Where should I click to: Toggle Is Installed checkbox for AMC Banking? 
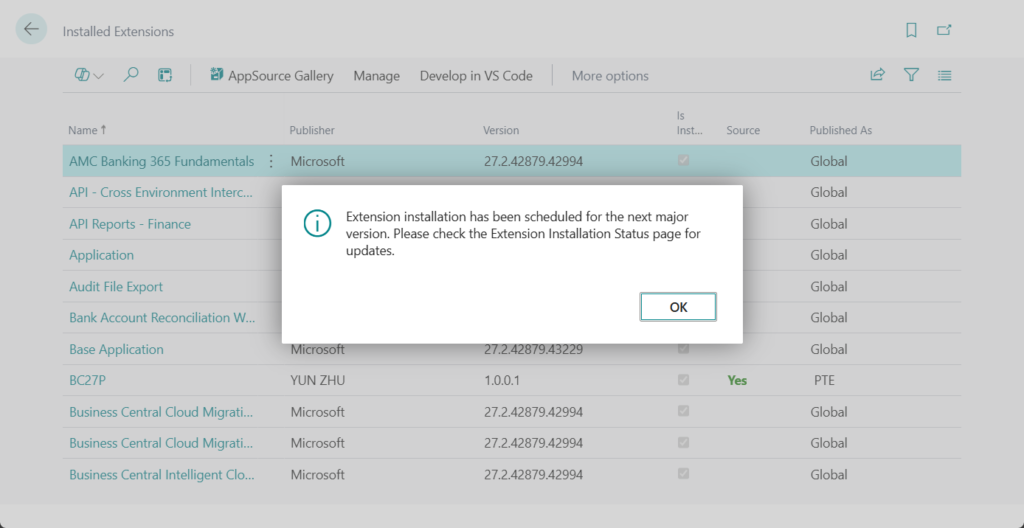[x=683, y=161]
